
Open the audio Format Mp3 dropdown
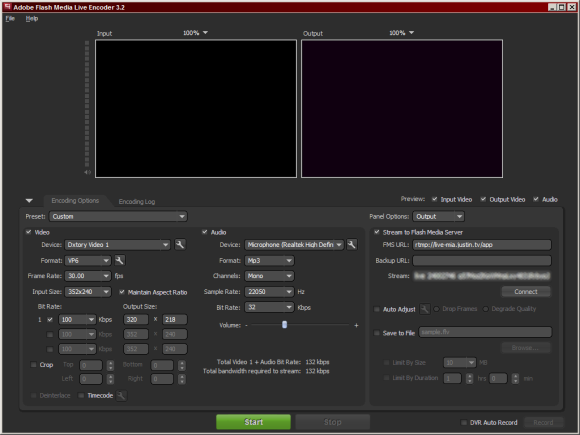tap(269, 260)
